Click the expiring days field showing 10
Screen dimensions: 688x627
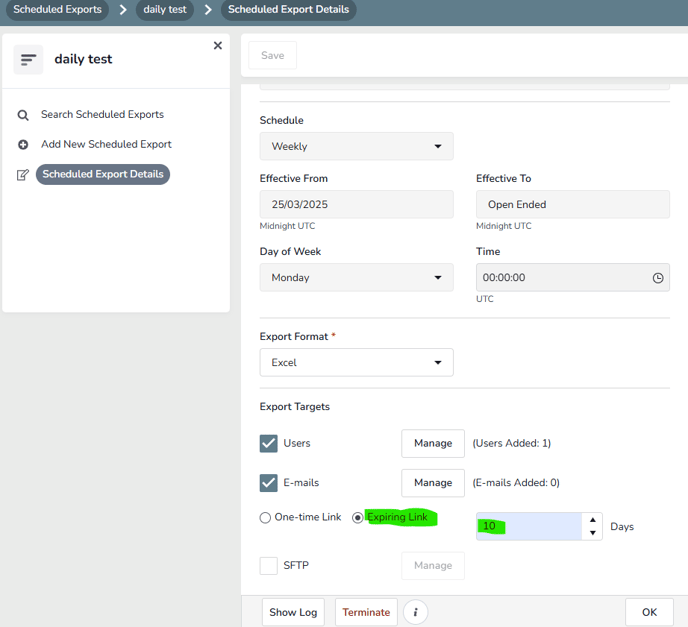[x=529, y=526]
